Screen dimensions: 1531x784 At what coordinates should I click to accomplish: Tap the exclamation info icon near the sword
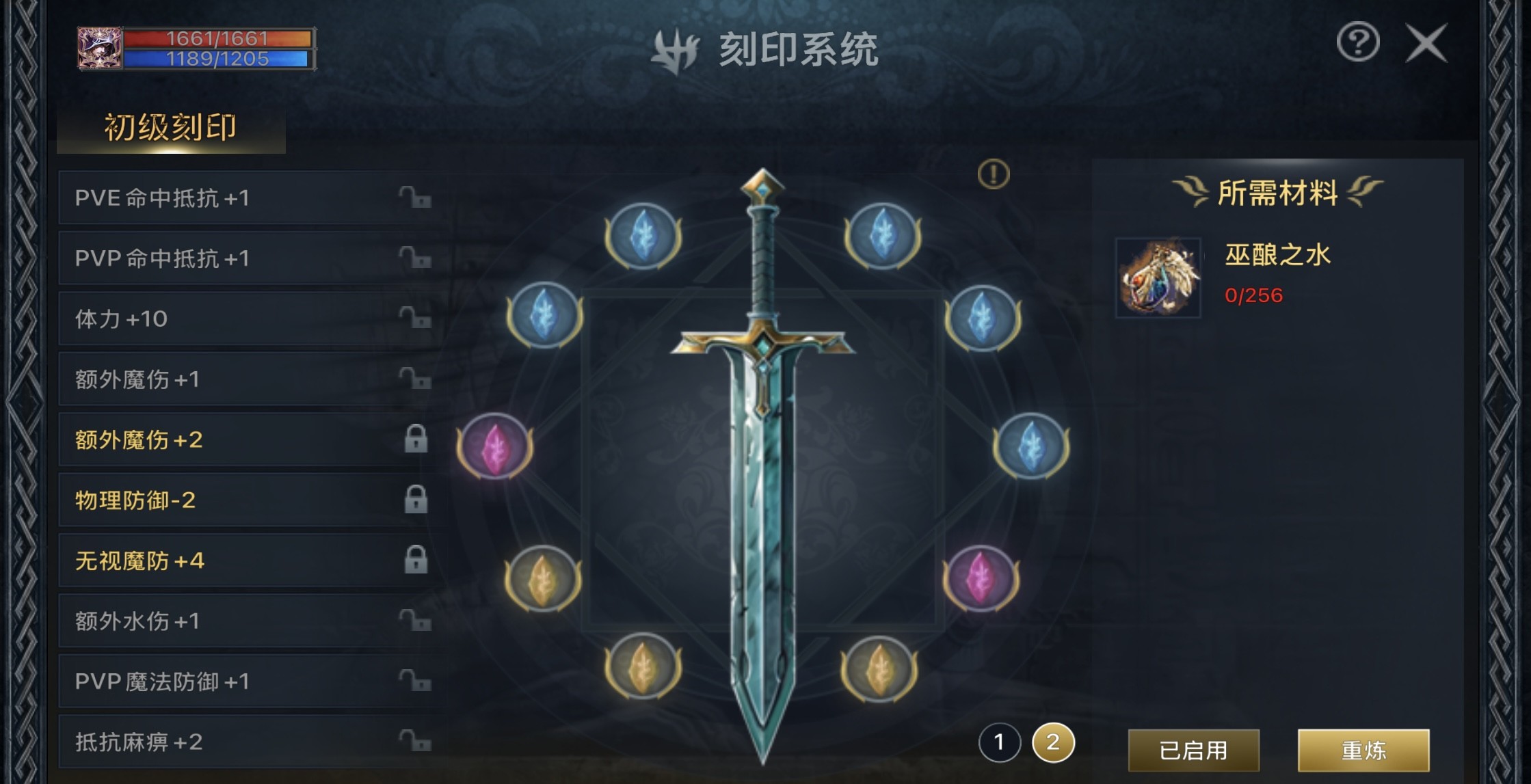tap(994, 174)
